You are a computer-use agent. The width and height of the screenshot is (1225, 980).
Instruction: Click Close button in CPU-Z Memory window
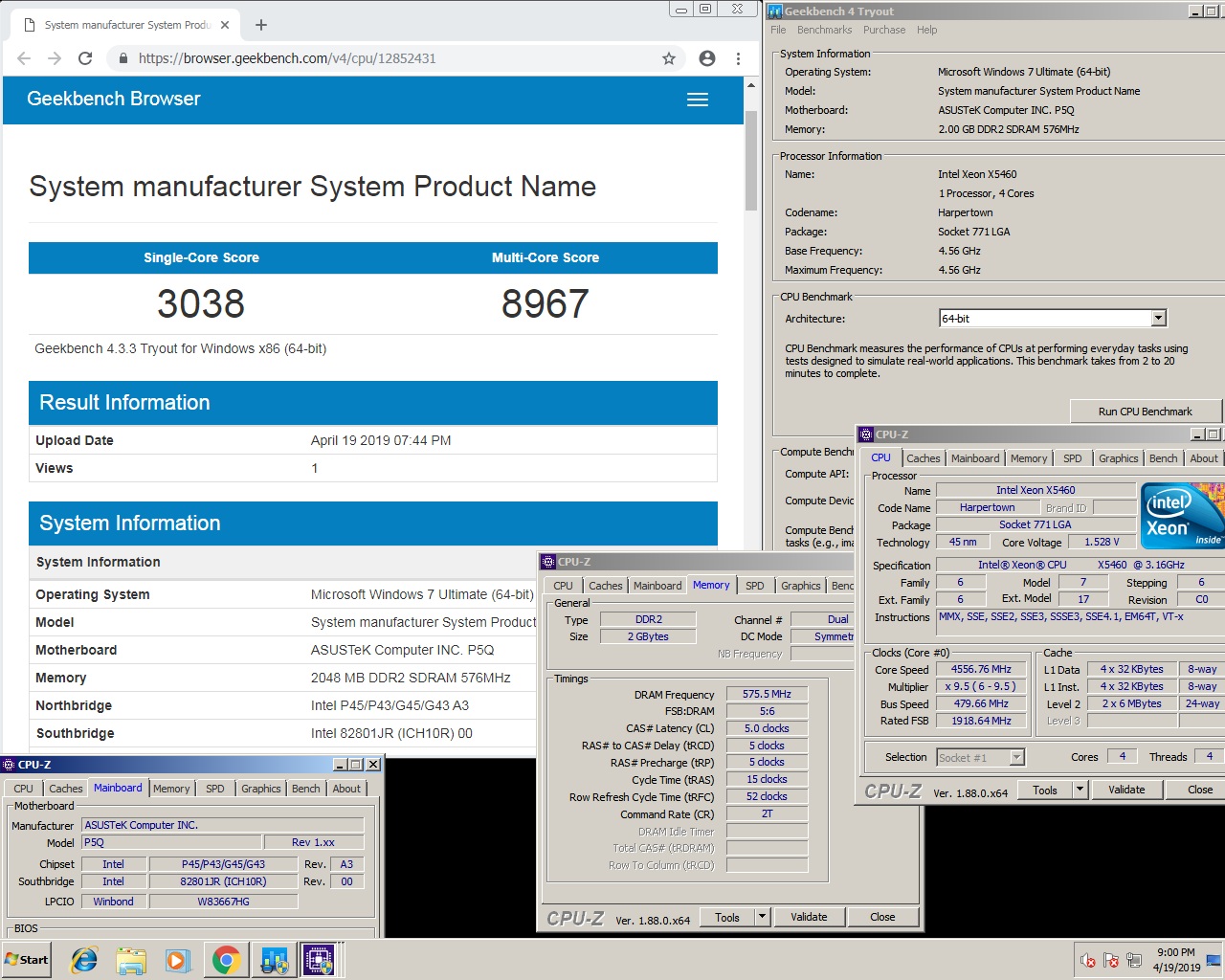[x=882, y=917]
